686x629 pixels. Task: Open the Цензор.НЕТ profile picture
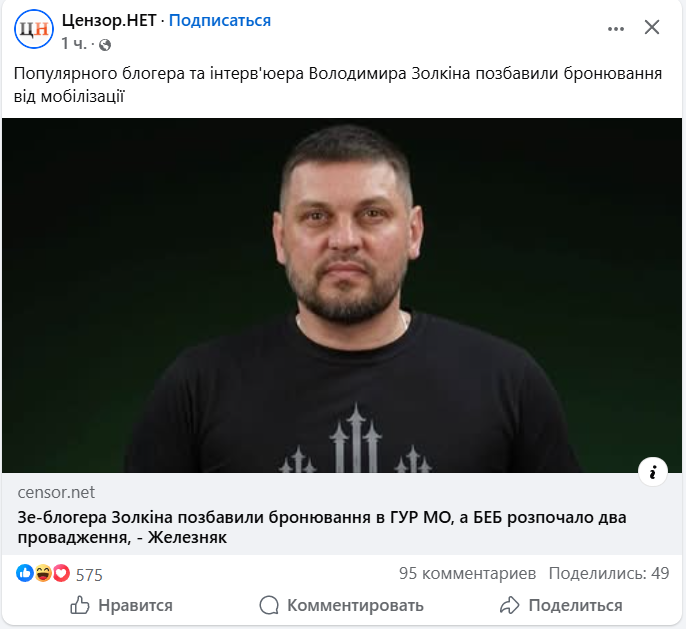point(34,29)
